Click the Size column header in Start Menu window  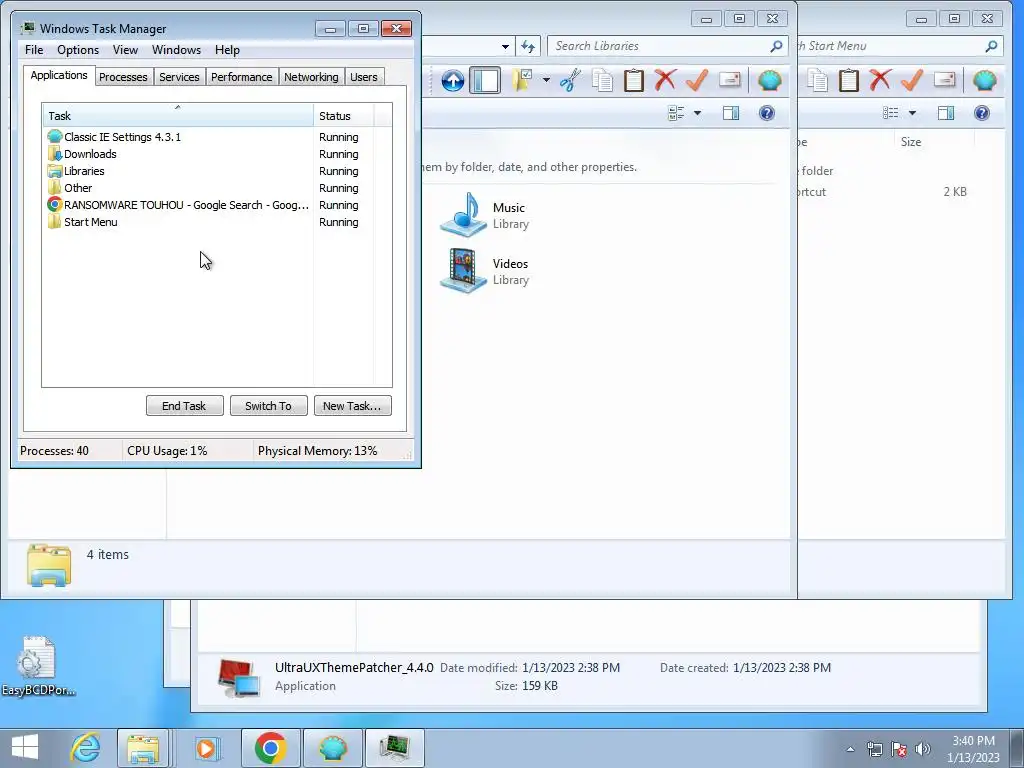point(934,142)
